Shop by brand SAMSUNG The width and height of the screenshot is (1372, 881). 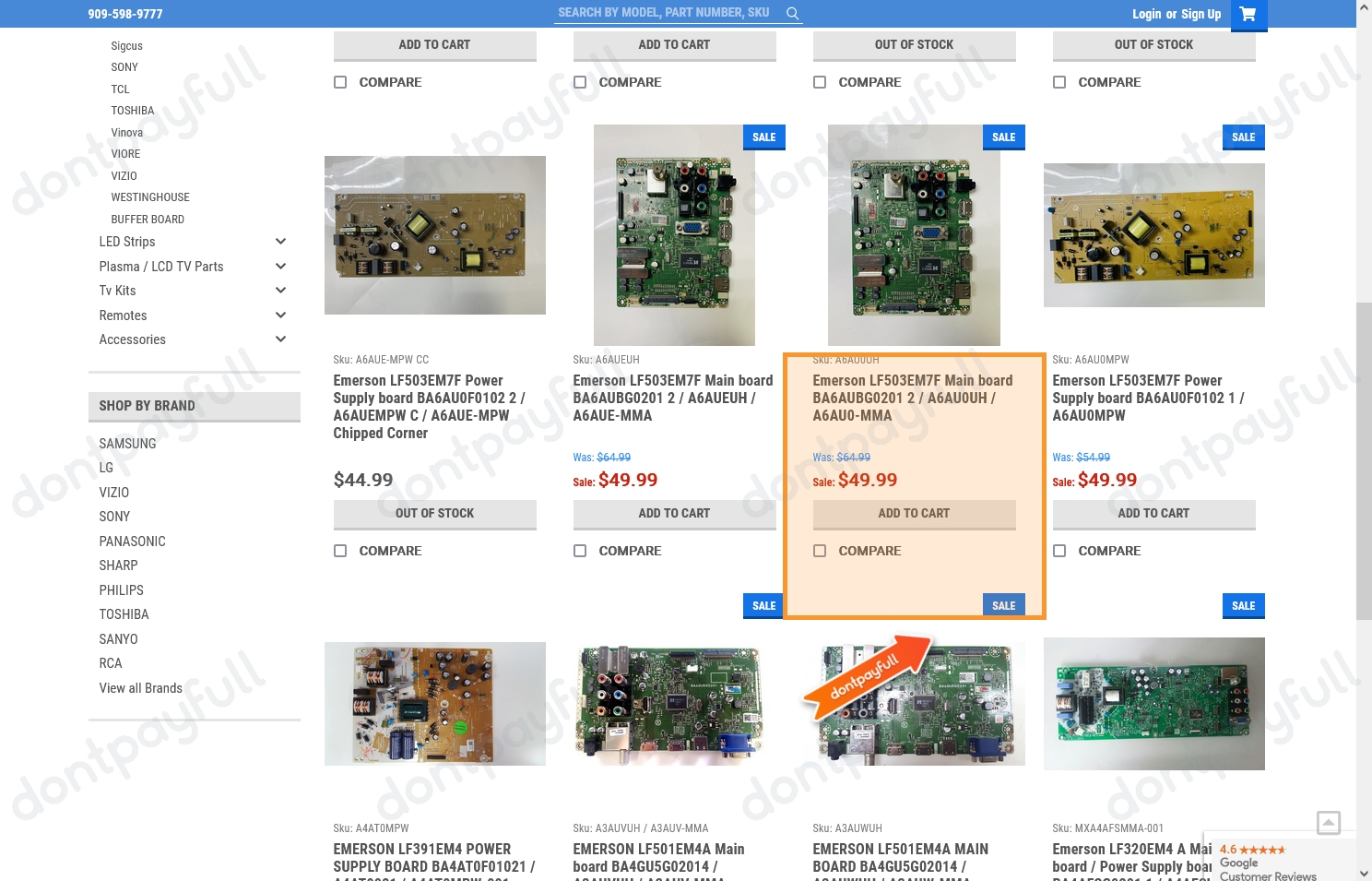[x=127, y=444]
